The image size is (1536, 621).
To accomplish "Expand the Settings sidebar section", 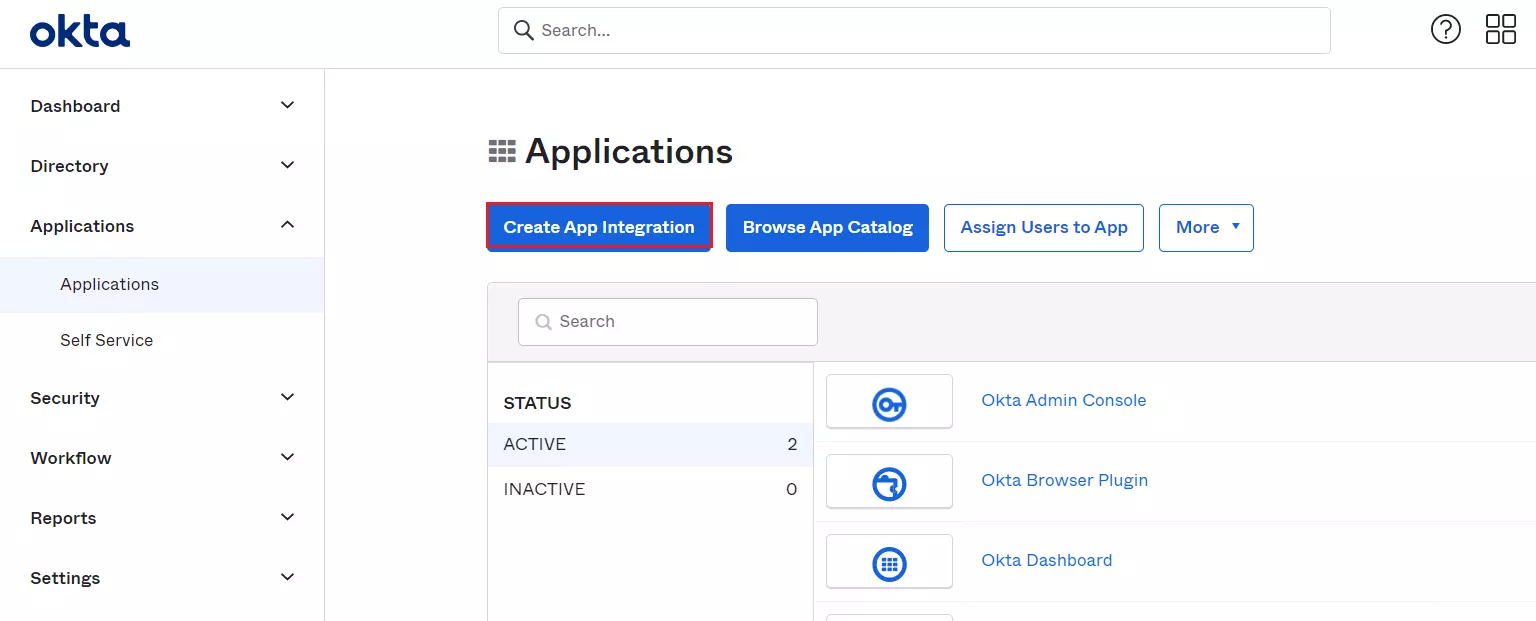I will [x=162, y=578].
